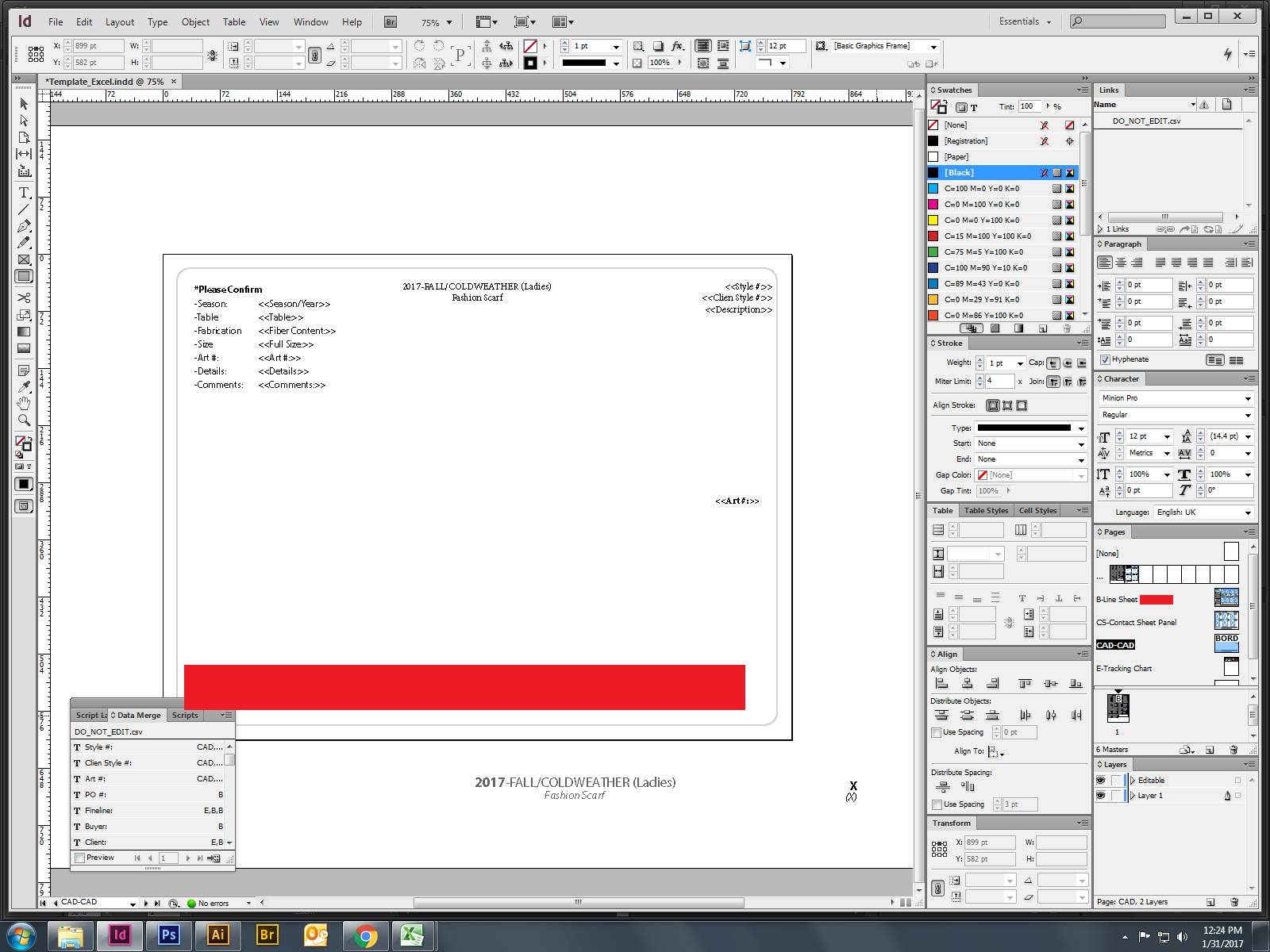Select the Selection tool arrow

click(24, 104)
